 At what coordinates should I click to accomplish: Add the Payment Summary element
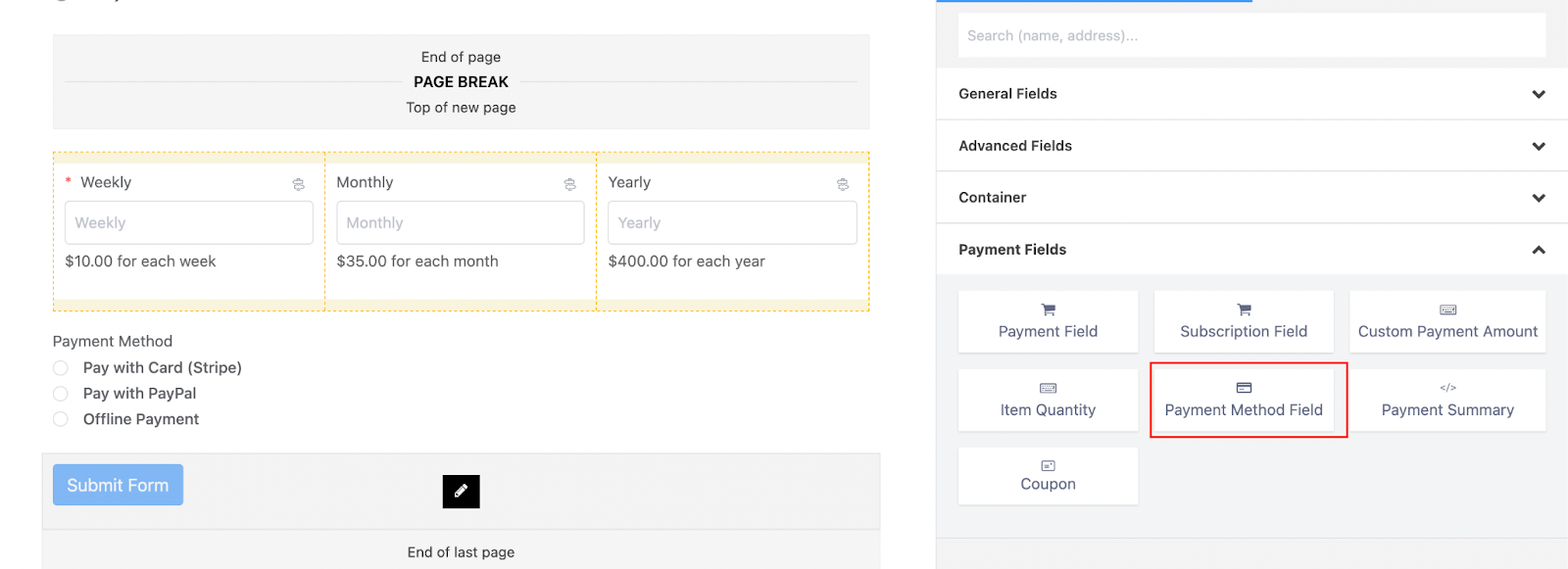point(1446,400)
